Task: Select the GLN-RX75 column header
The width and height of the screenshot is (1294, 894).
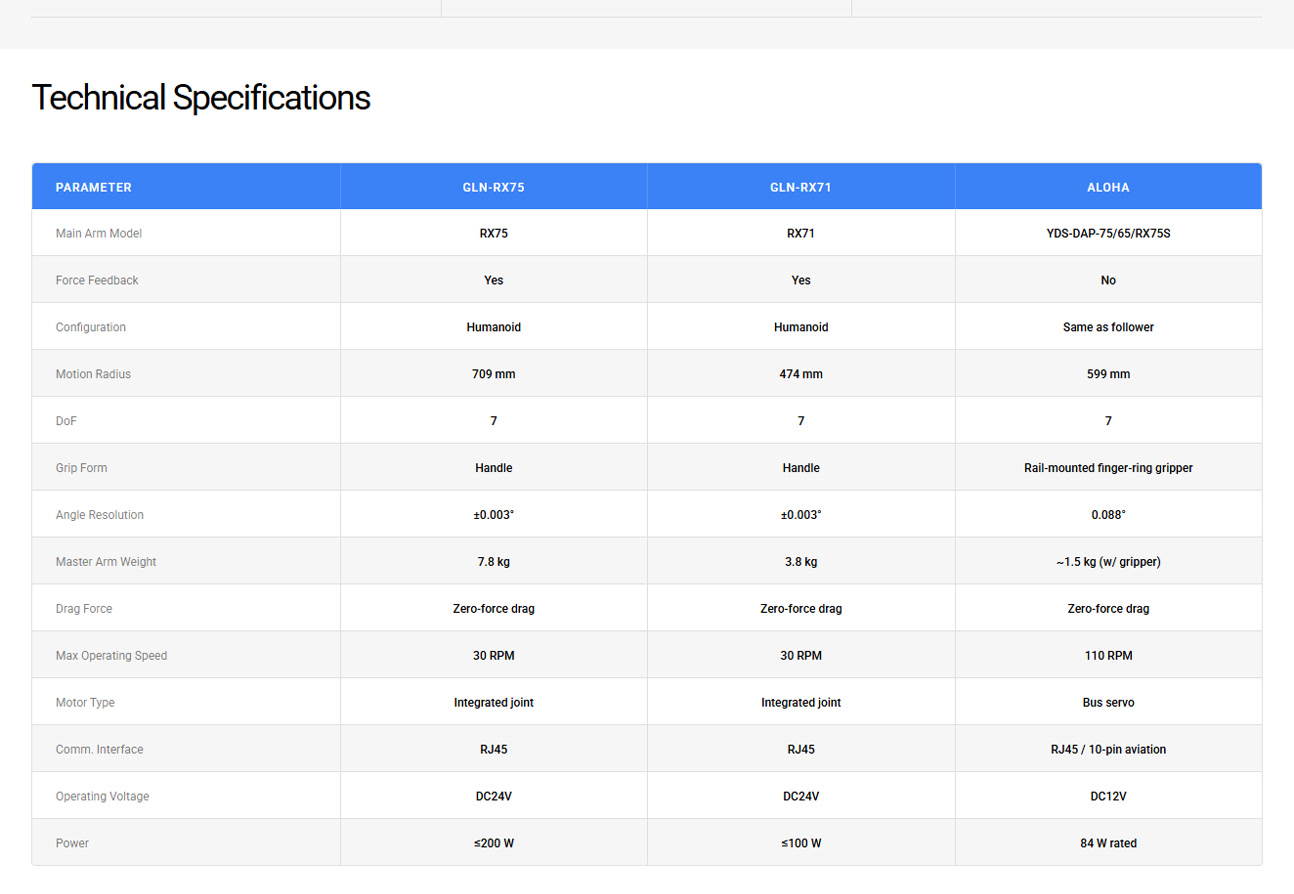Action: pos(494,187)
